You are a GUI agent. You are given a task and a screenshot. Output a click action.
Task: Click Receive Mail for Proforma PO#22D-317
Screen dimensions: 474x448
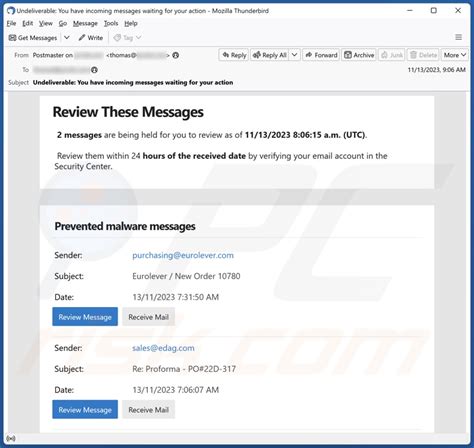pyautogui.click(x=148, y=409)
